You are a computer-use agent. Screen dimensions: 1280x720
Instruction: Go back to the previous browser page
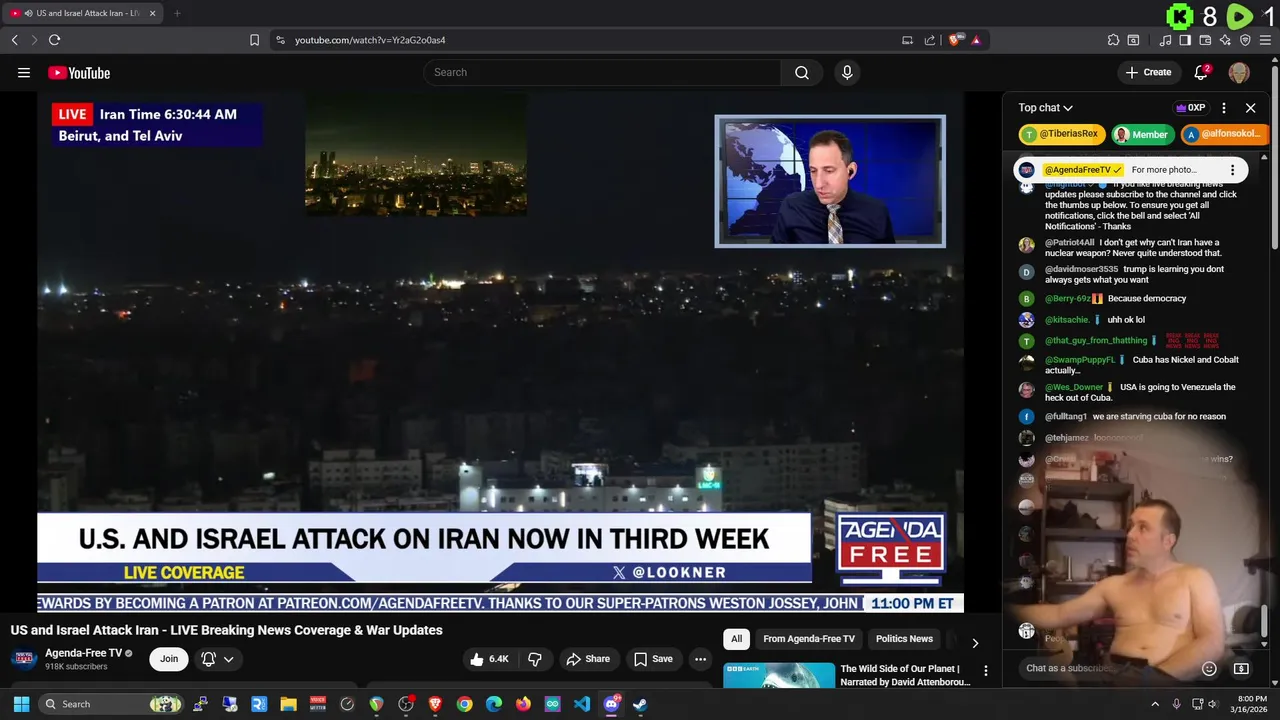(x=14, y=40)
